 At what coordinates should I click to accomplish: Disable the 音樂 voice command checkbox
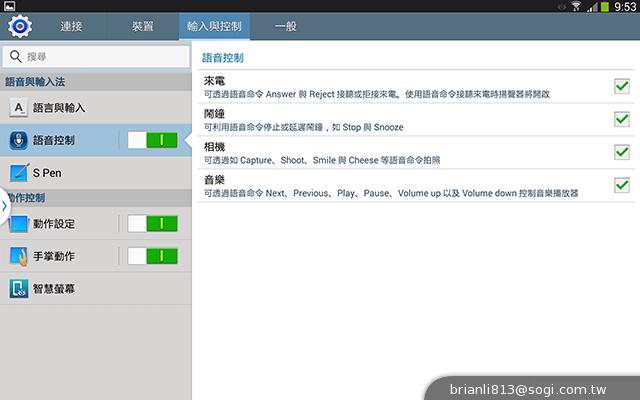(x=621, y=185)
